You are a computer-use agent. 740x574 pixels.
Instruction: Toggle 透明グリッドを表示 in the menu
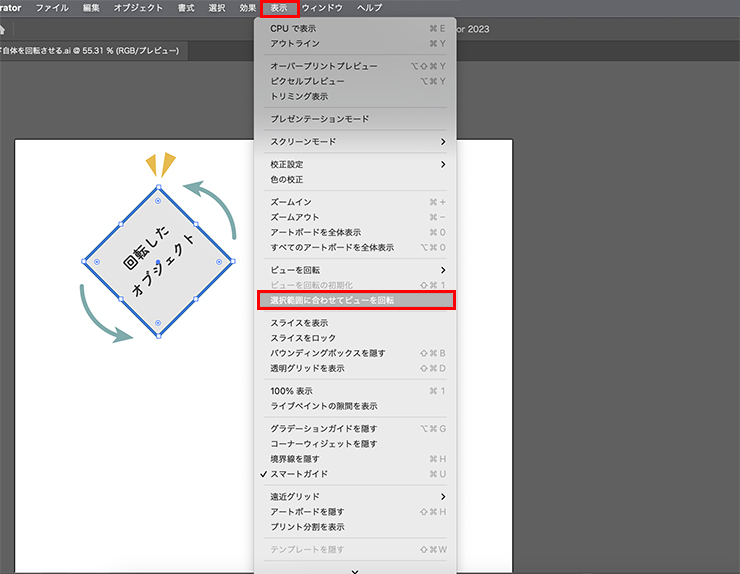313,368
